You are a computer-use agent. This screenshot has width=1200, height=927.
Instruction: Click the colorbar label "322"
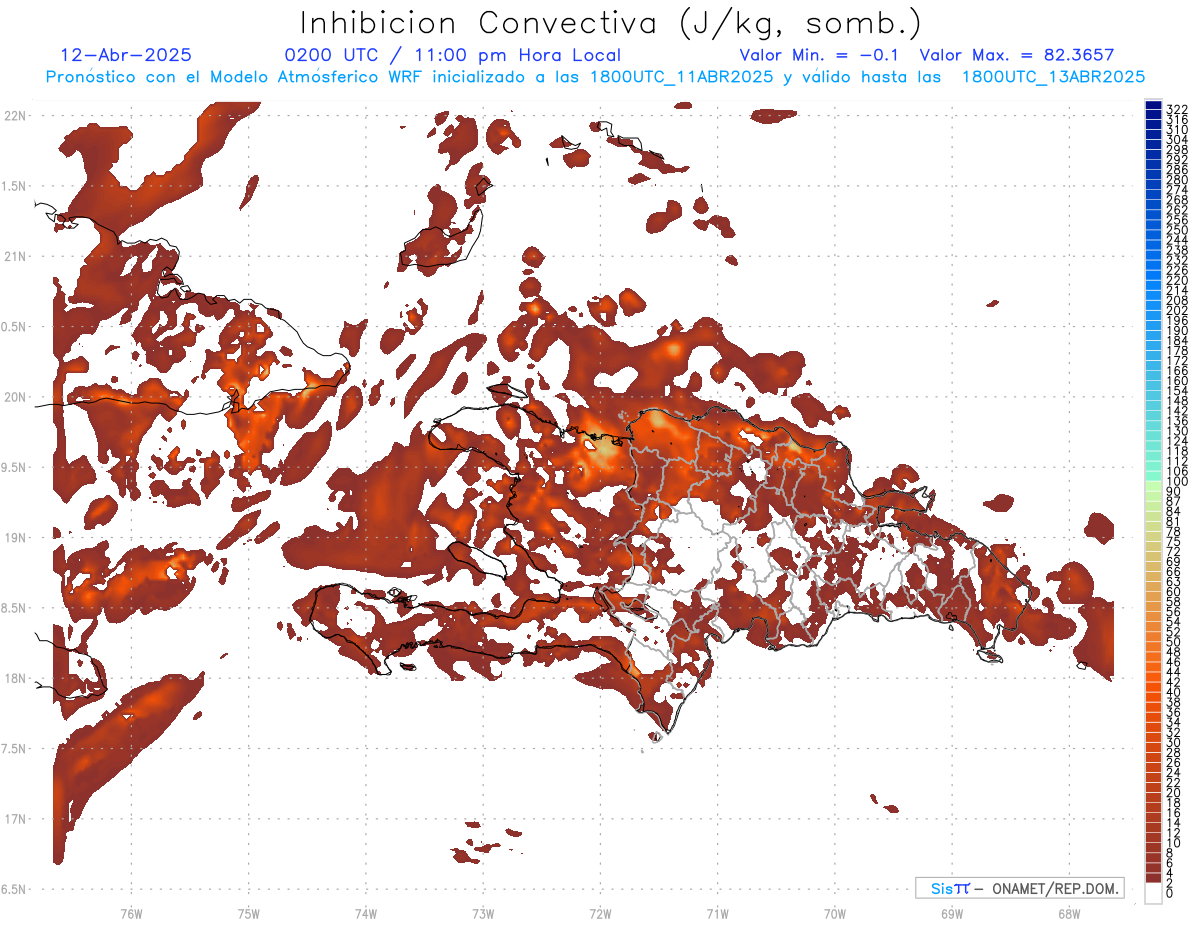(1177, 109)
